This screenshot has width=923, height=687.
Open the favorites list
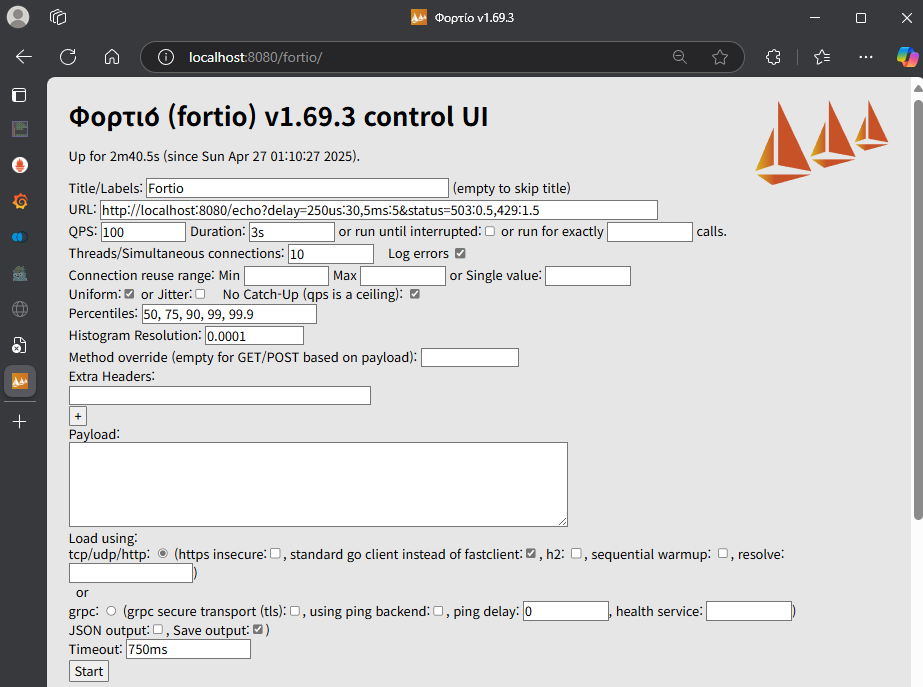(x=822, y=57)
